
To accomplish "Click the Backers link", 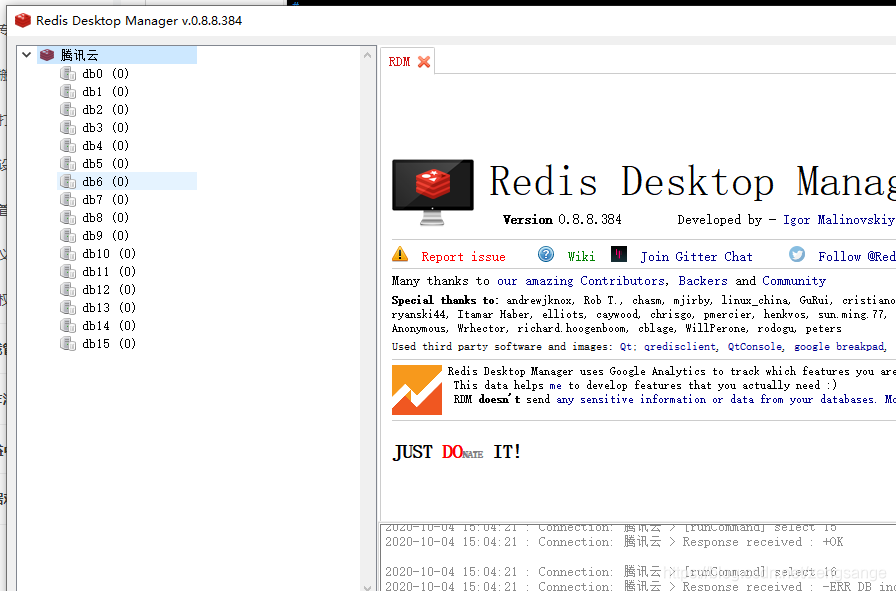I will point(703,280).
